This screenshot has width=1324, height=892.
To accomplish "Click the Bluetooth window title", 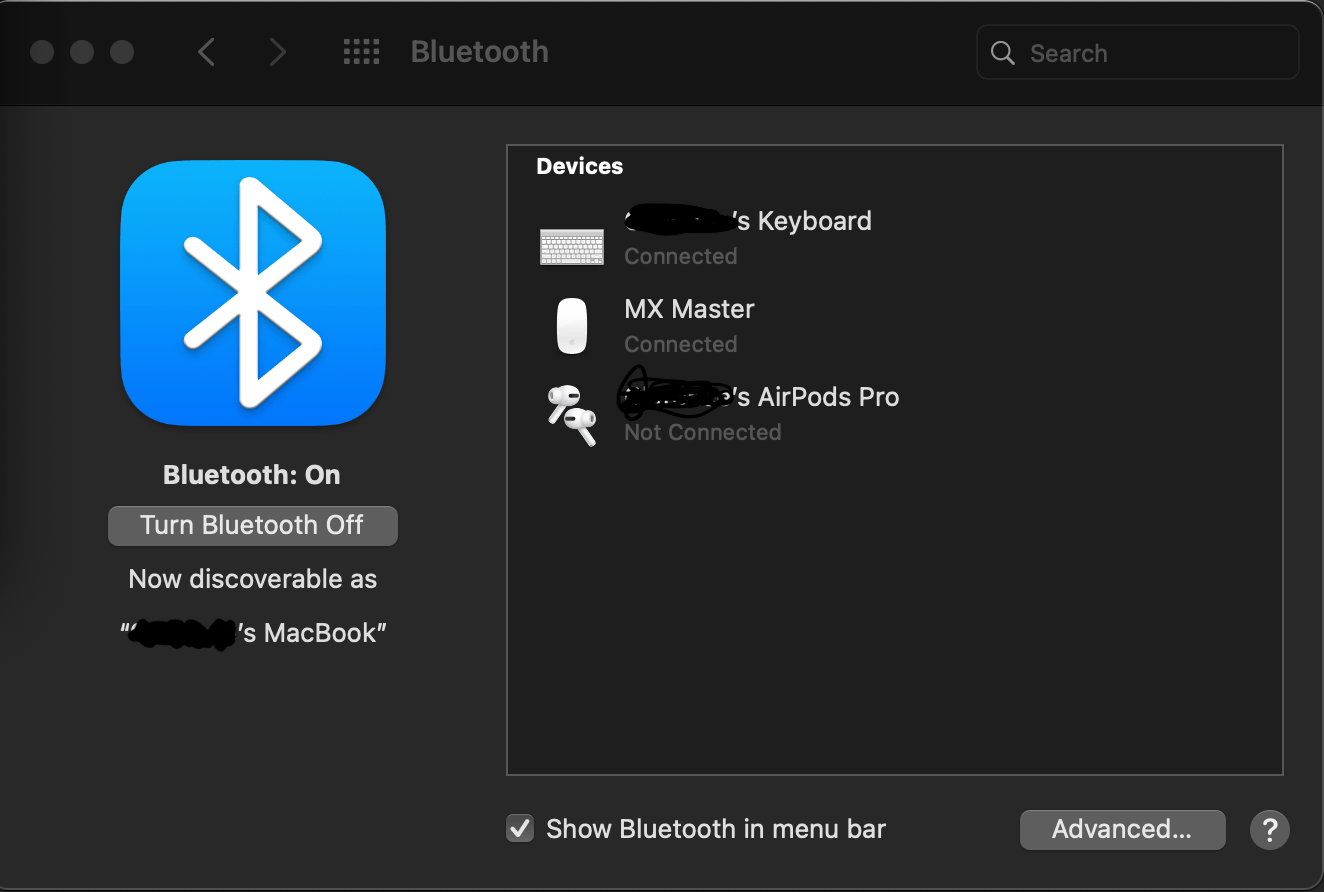I will (x=479, y=51).
